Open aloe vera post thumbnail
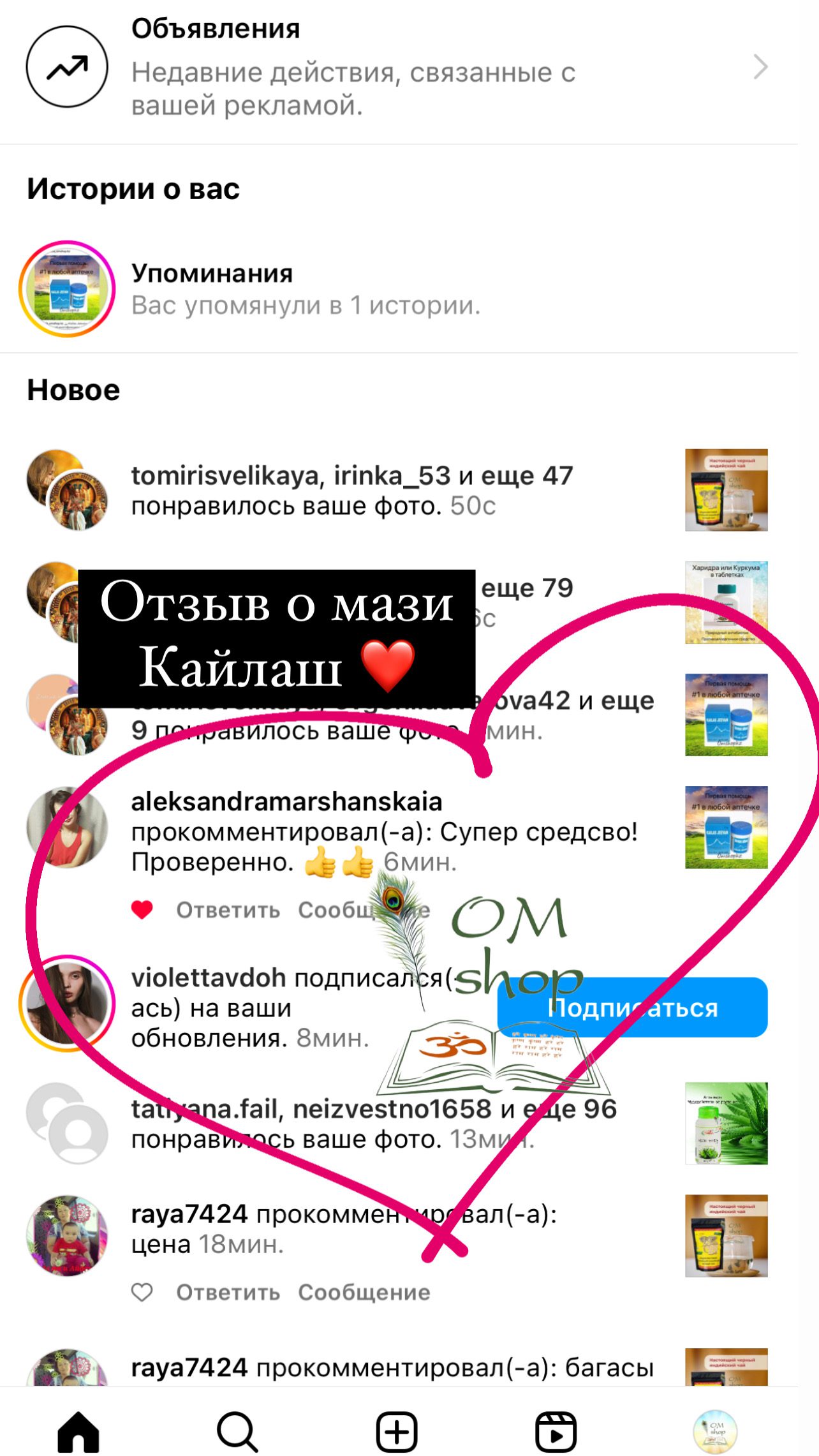The height and width of the screenshot is (1456, 819). point(727,1123)
